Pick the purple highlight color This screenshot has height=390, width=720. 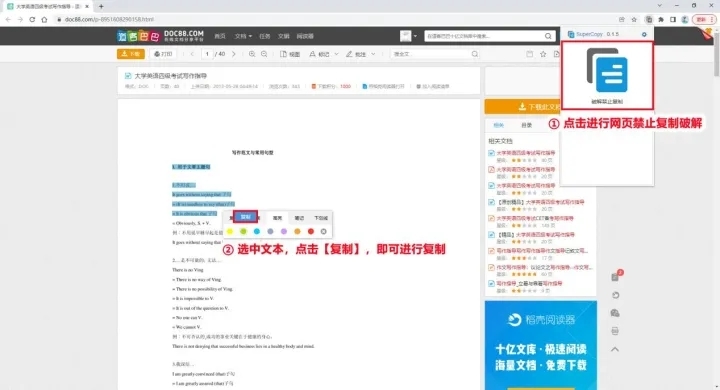(284, 231)
